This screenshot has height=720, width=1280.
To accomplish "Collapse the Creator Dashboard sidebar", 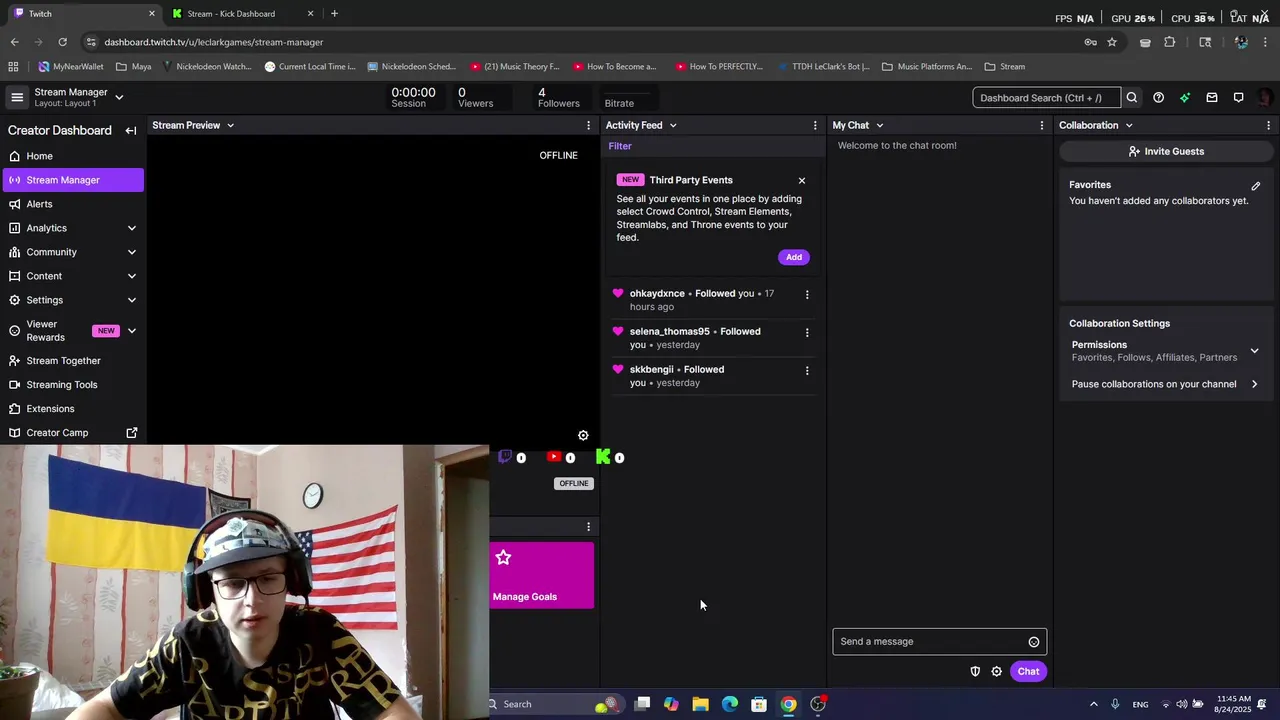I will (x=131, y=130).
